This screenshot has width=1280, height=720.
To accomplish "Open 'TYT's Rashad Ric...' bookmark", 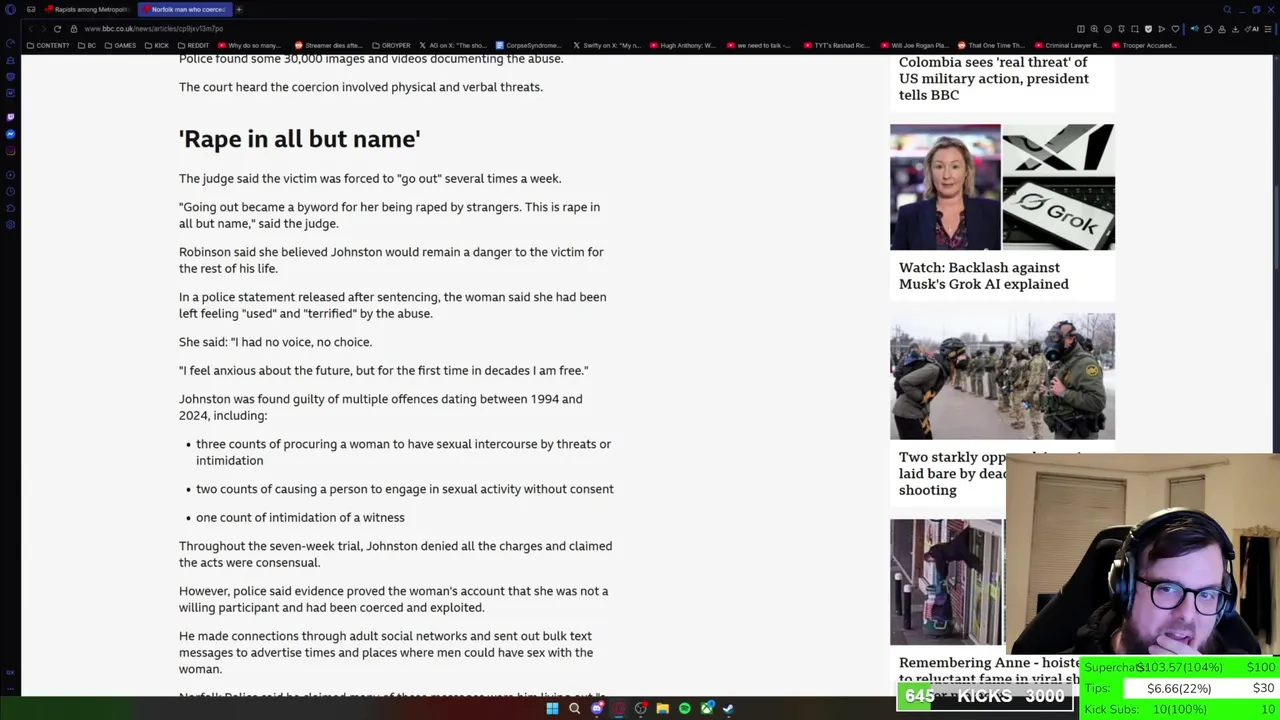I will click(x=838, y=45).
